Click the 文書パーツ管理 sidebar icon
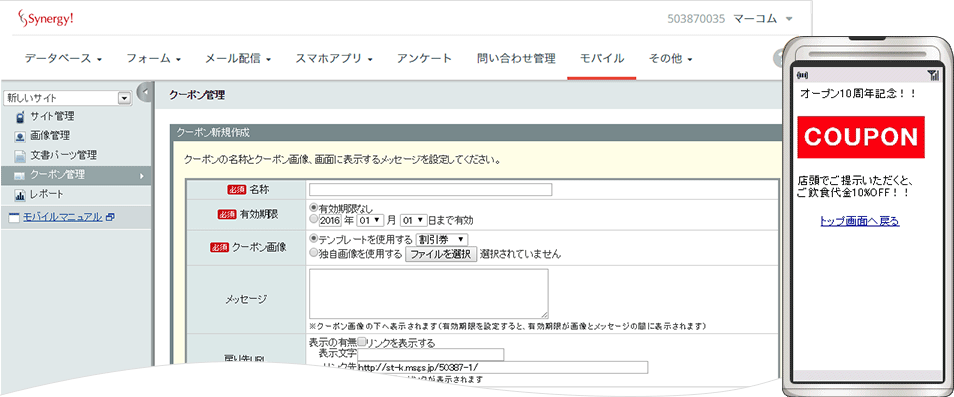Image resolution: width=954 pixels, height=397 pixels. pos(19,156)
